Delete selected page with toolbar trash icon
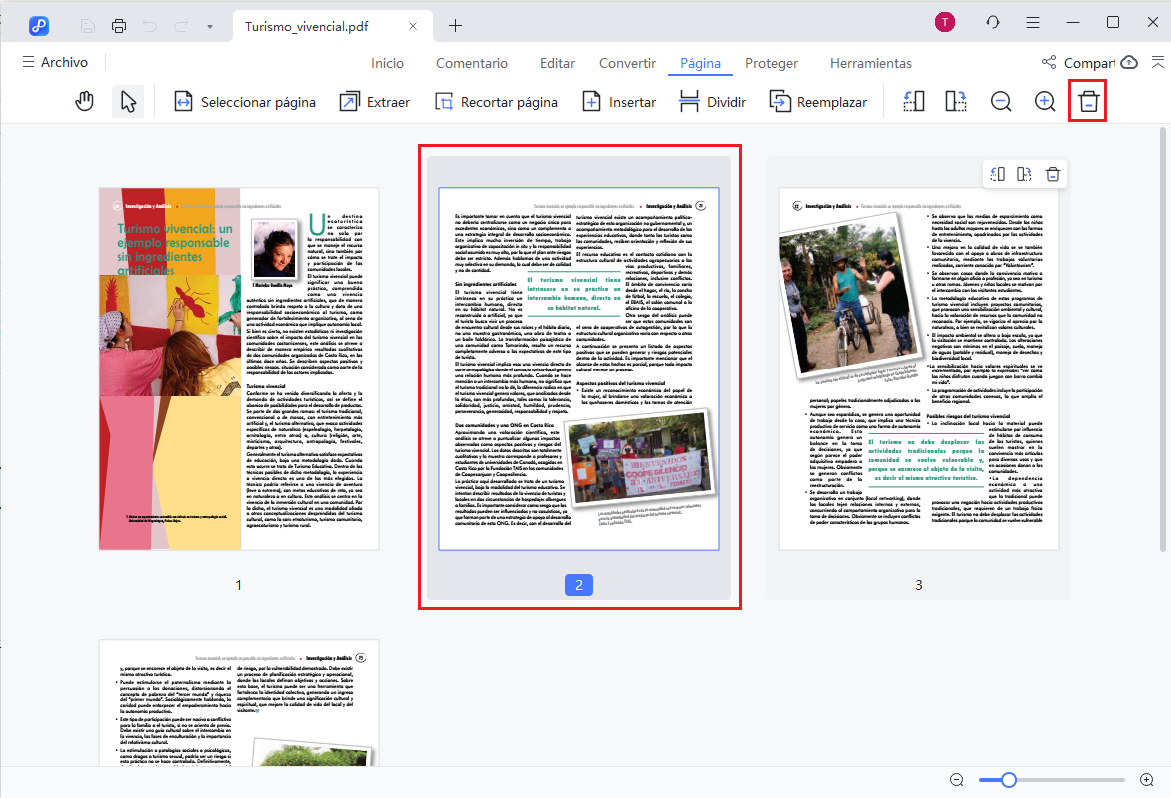Screen dimensions: 1171x798 point(1088,102)
